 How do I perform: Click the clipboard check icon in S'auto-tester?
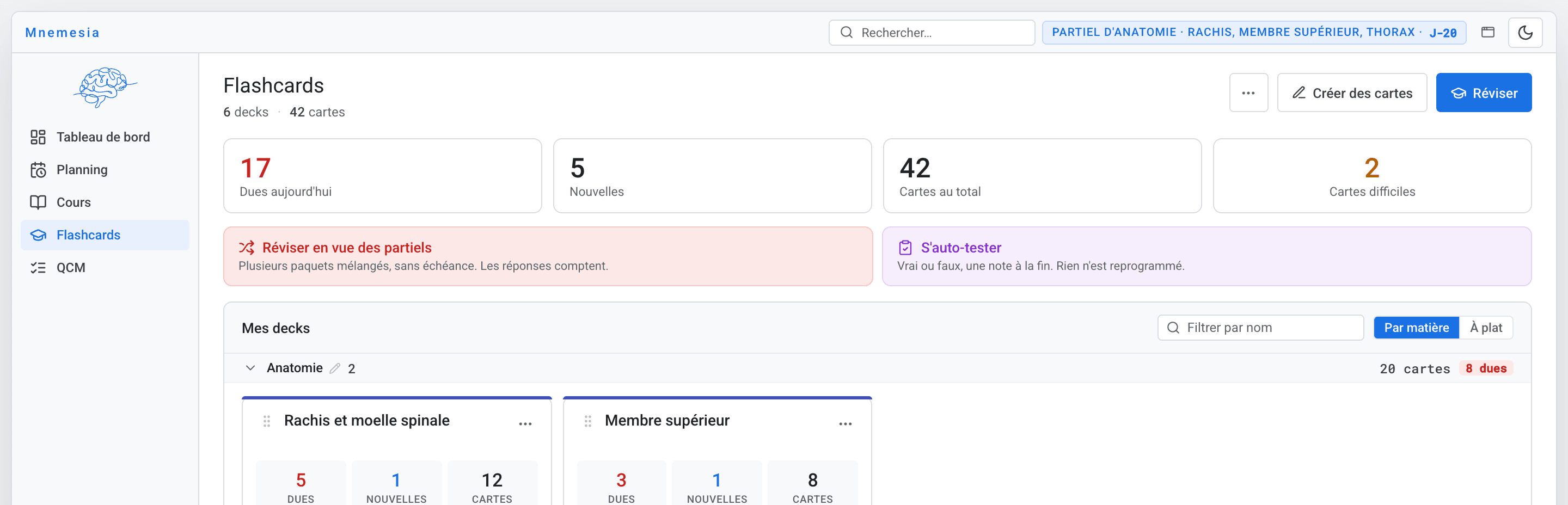[905, 248]
